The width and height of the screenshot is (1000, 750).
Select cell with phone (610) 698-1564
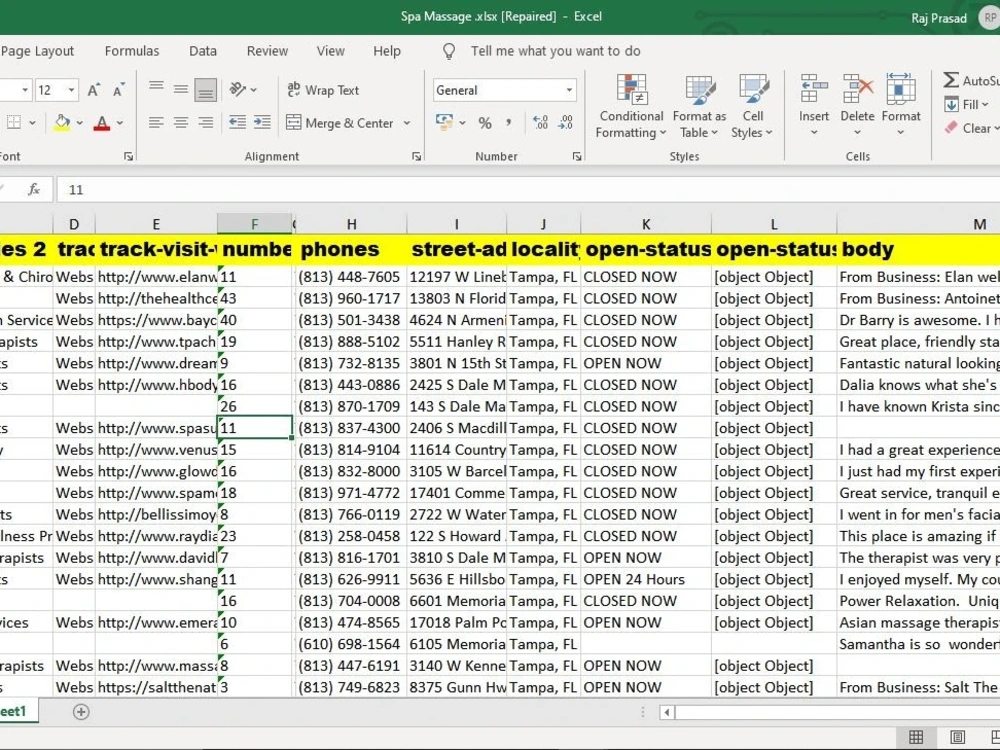pyautogui.click(x=351, y=644)
